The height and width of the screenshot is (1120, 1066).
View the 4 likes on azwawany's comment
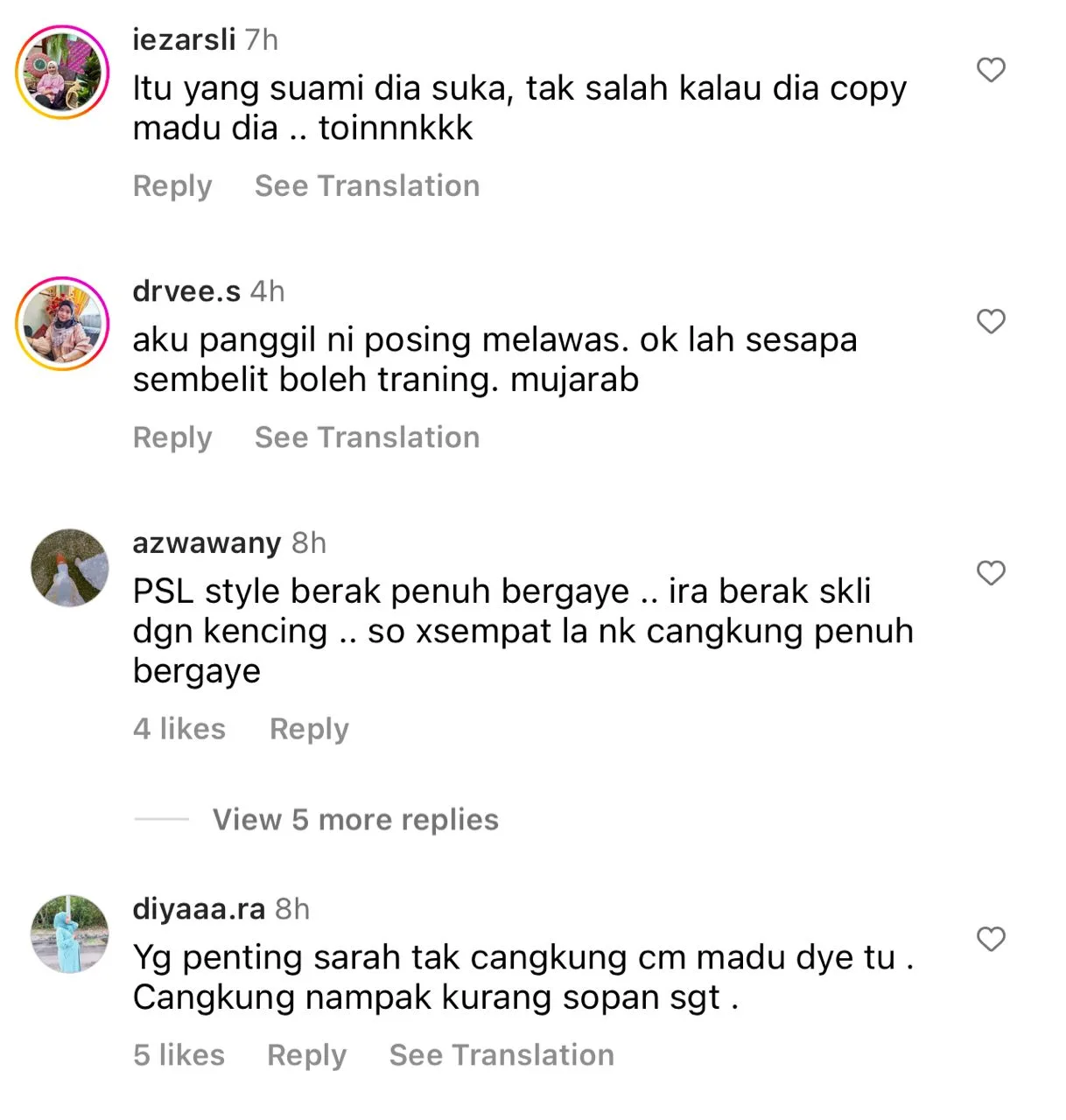pyautogui.click(x=179, y=728)
